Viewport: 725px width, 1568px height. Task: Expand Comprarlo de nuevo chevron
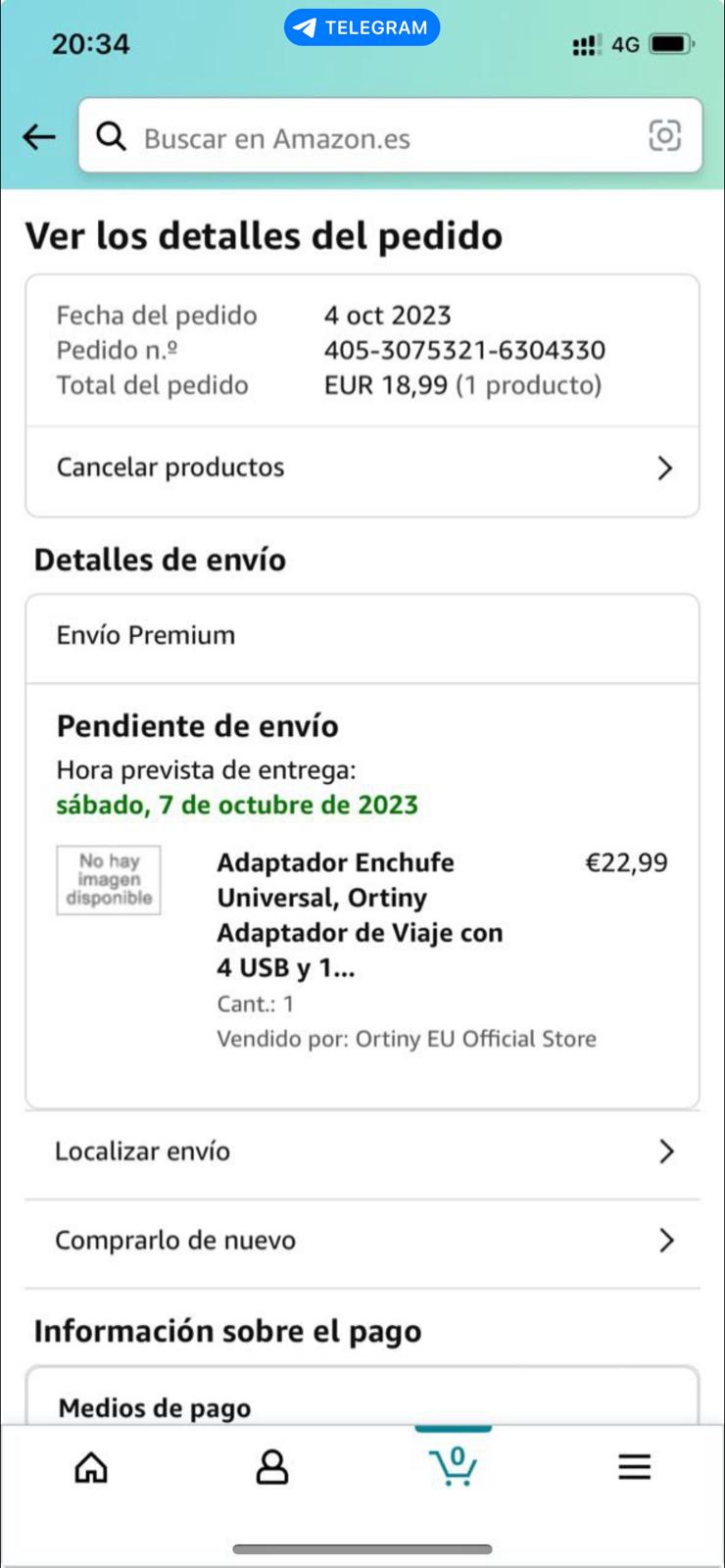click(666, 1241)
